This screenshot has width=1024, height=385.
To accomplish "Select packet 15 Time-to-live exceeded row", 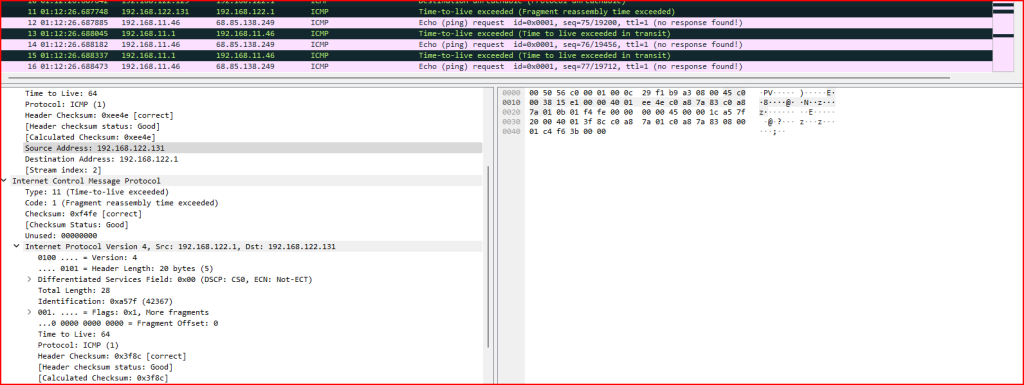I will pyautogui.click(x=495, y=55).
